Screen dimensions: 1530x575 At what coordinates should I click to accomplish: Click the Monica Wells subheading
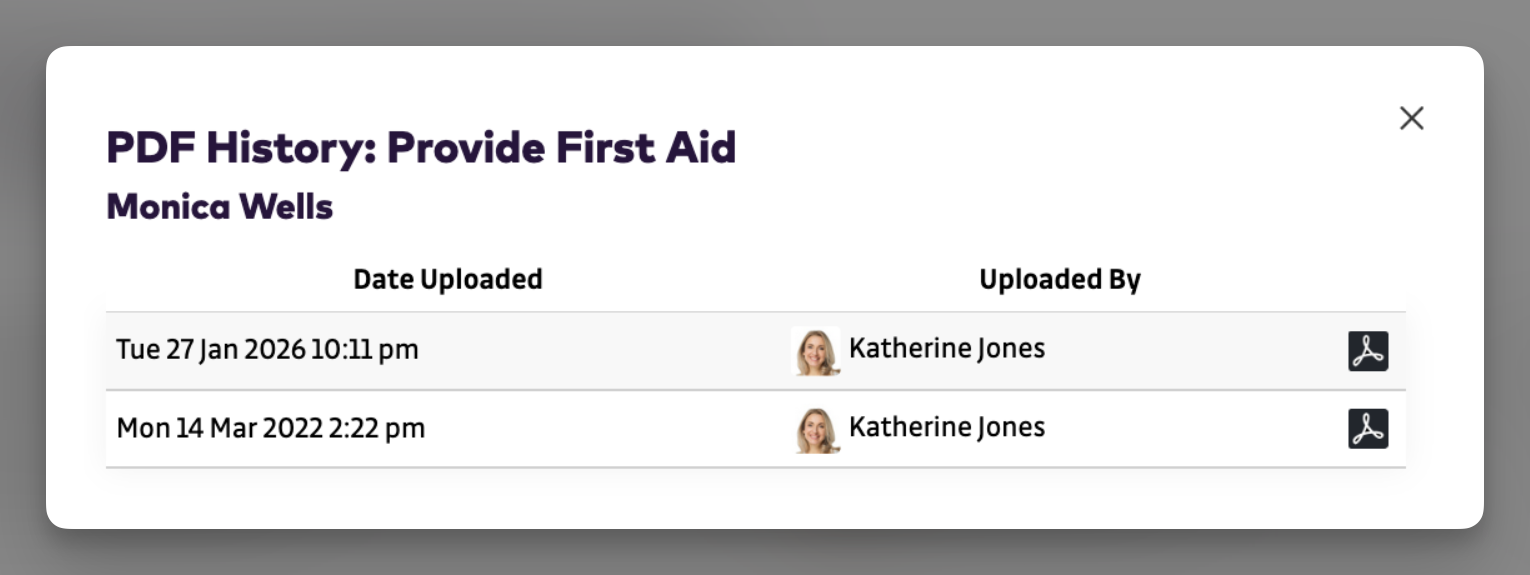click(219, 207)
